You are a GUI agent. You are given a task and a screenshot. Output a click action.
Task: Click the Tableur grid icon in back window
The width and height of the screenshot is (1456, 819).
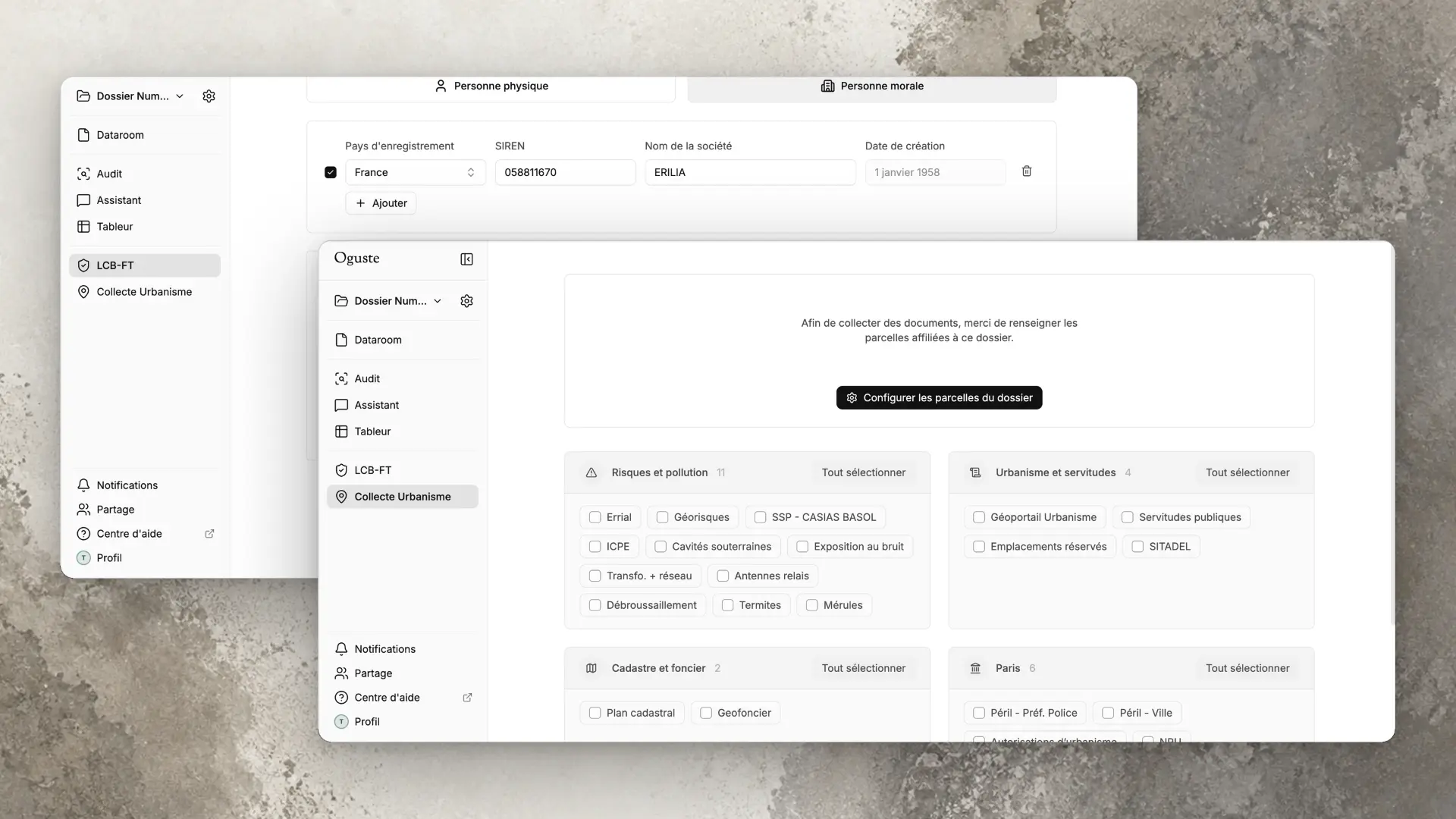pyautogui.click(x=83, y=227)
